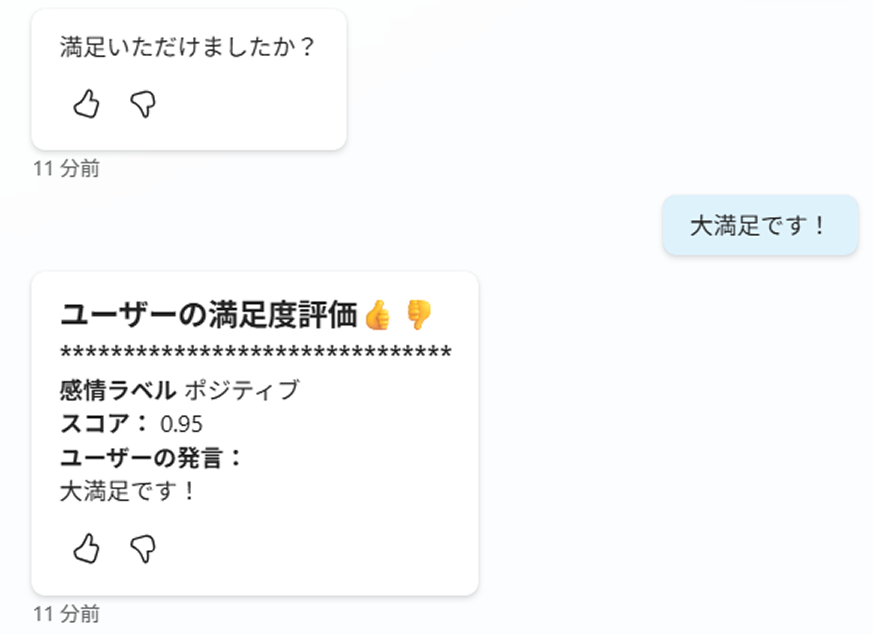Click thumbs down under 満足いただけましたか？ message
This screenshot has height=635, width=873.
pyautogui.click(x=144, y=104)
